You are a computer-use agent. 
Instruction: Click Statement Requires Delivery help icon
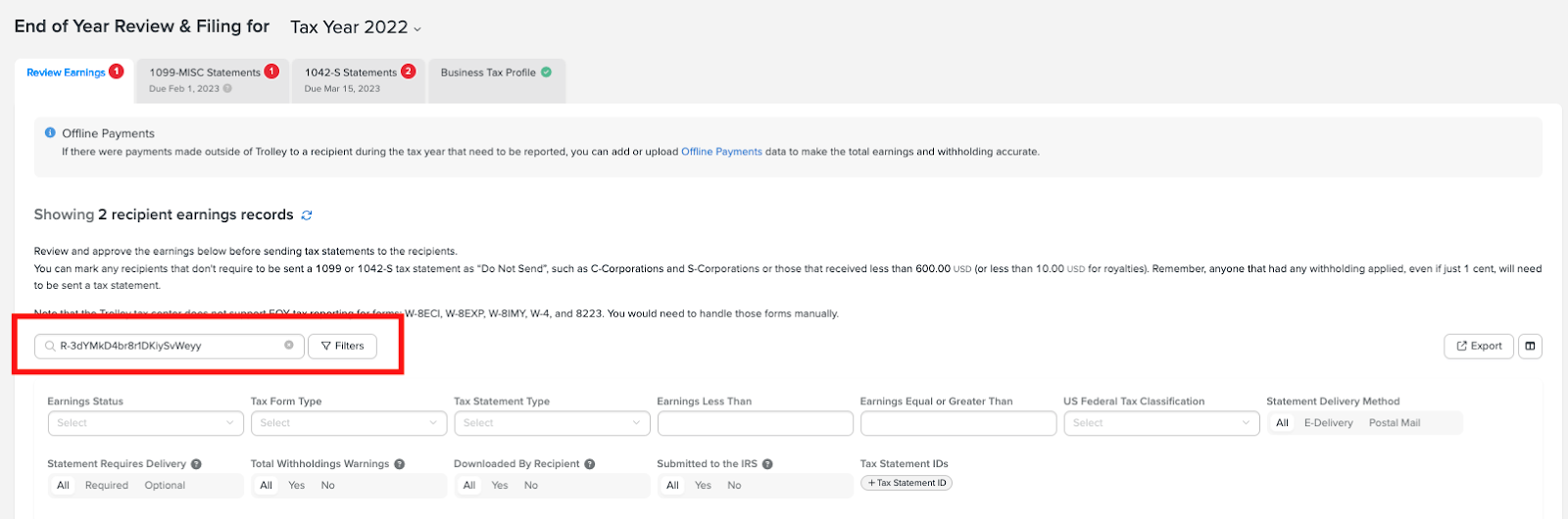(196, 464)
